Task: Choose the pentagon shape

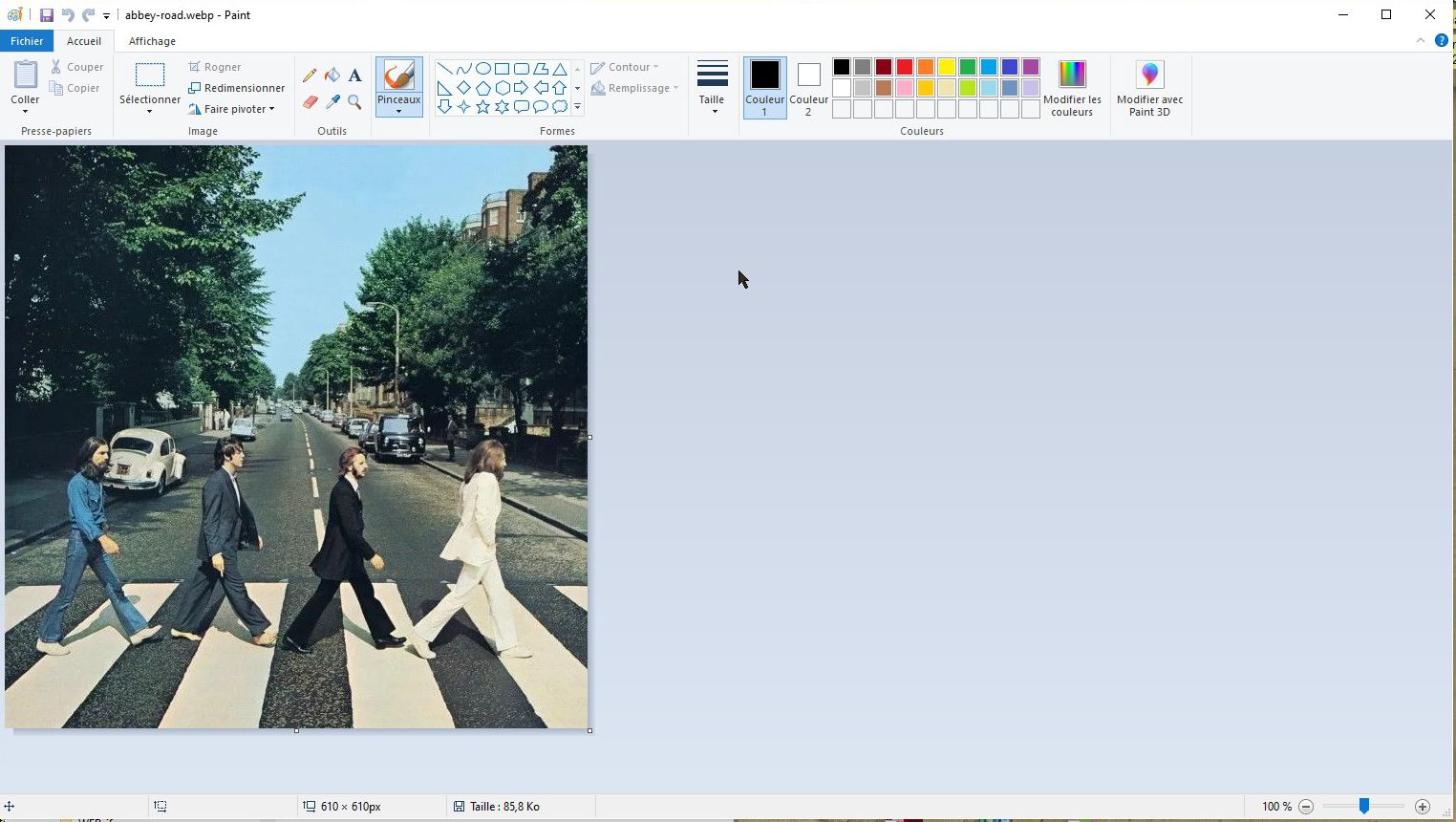Action: [x=482, y=88]
